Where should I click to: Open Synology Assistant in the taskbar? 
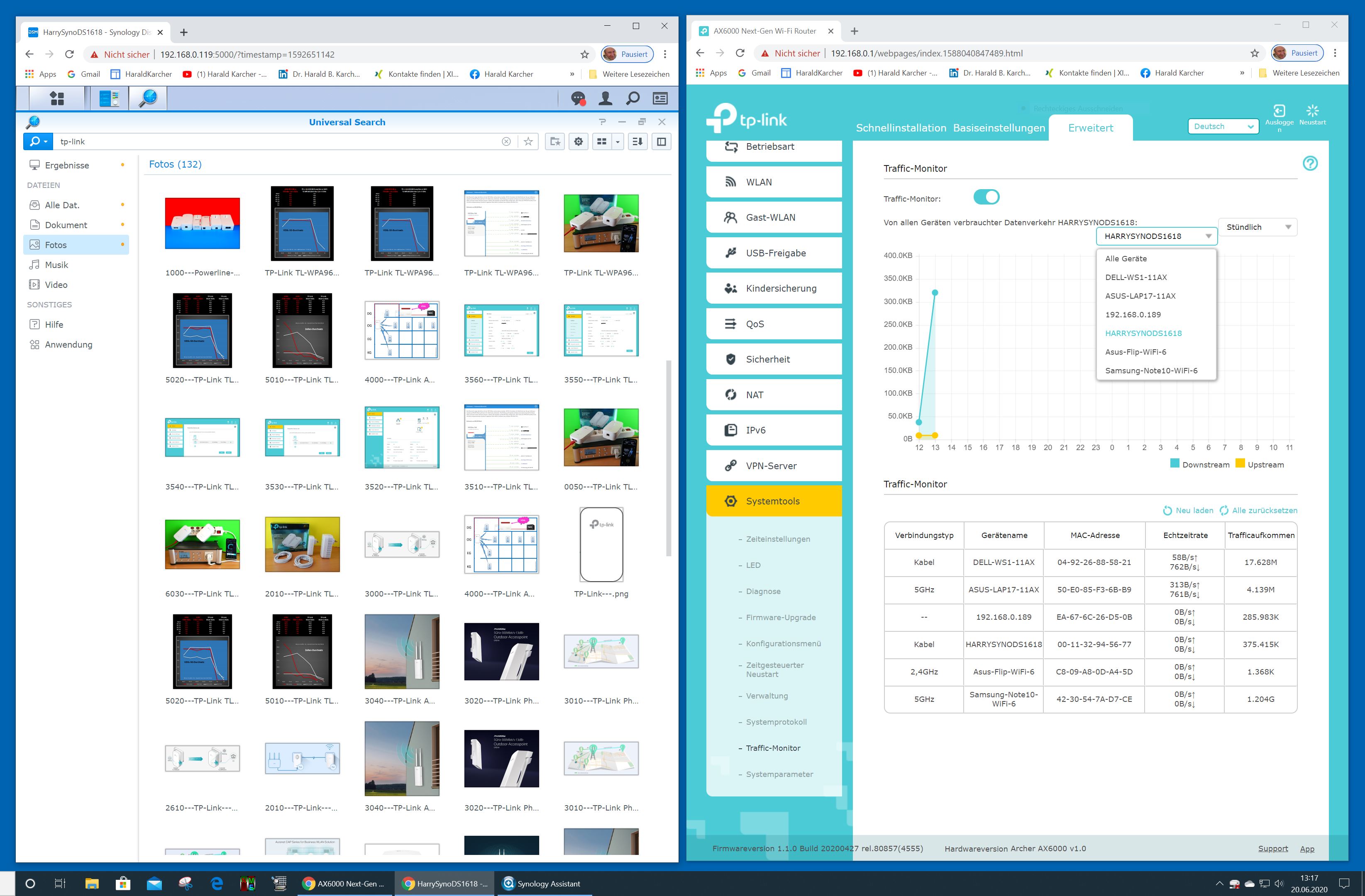coord(541,884)
